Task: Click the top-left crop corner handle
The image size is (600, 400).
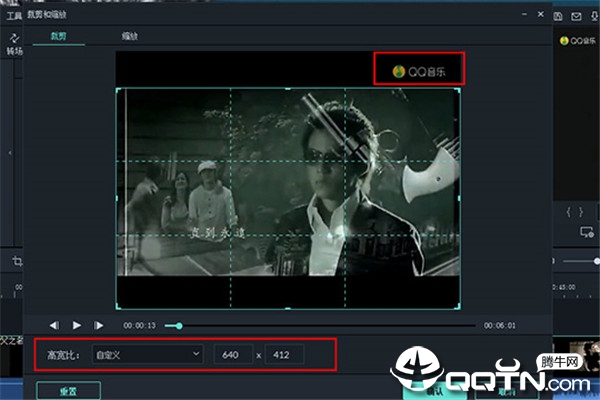Action: 118,90
